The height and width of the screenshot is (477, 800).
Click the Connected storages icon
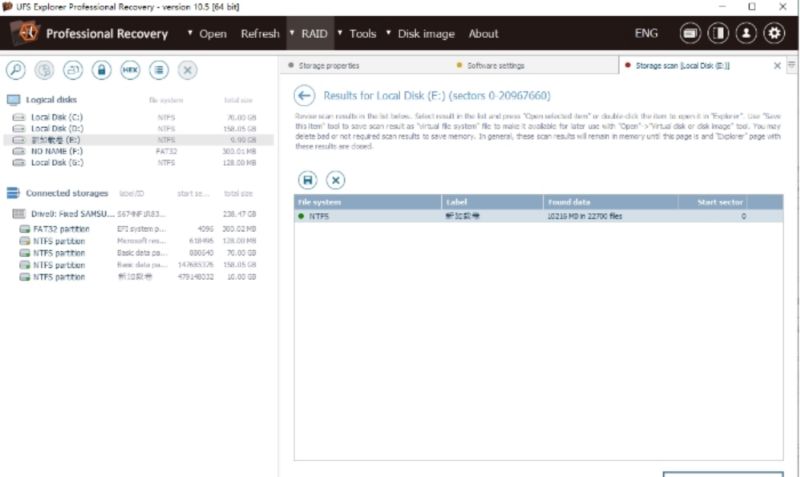pyautogui.click(x=13, y=193)
